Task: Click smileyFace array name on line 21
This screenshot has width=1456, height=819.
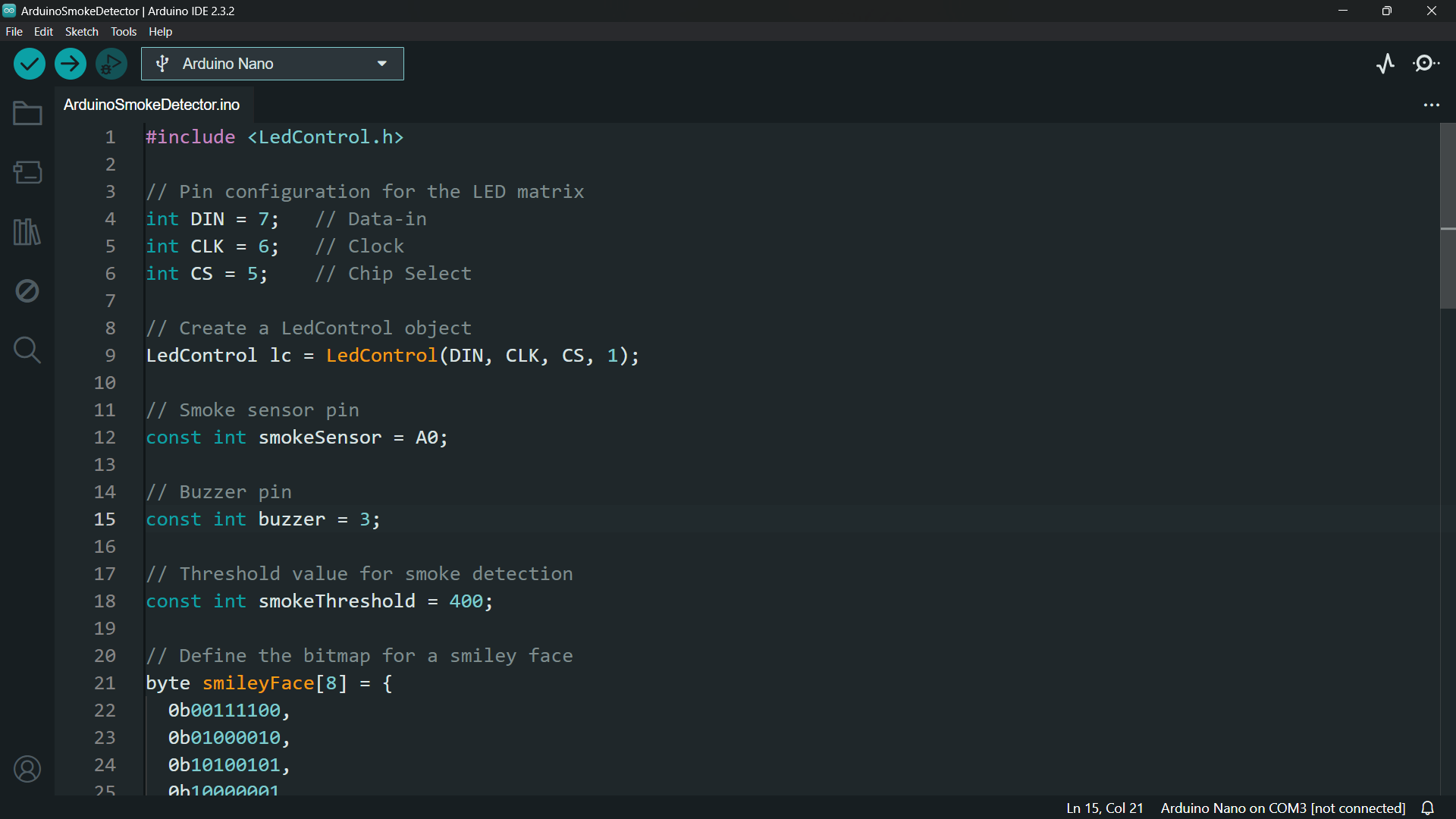Action: pos(258,683)
